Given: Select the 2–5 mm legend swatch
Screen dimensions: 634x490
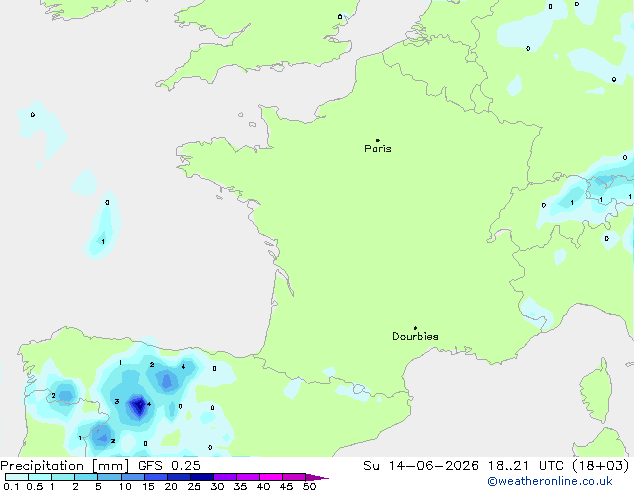Looking at the screenshot, I should [x=86, y=477].
